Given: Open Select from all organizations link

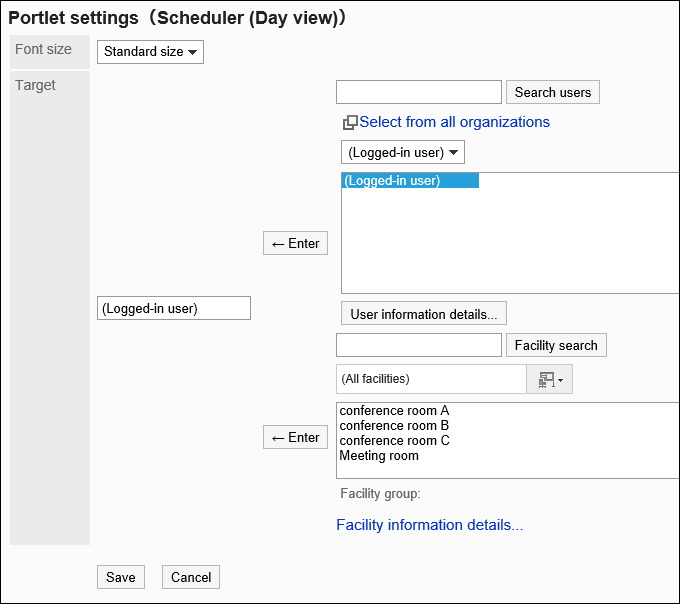Looking at the screenshot, I should click(454, 122).
